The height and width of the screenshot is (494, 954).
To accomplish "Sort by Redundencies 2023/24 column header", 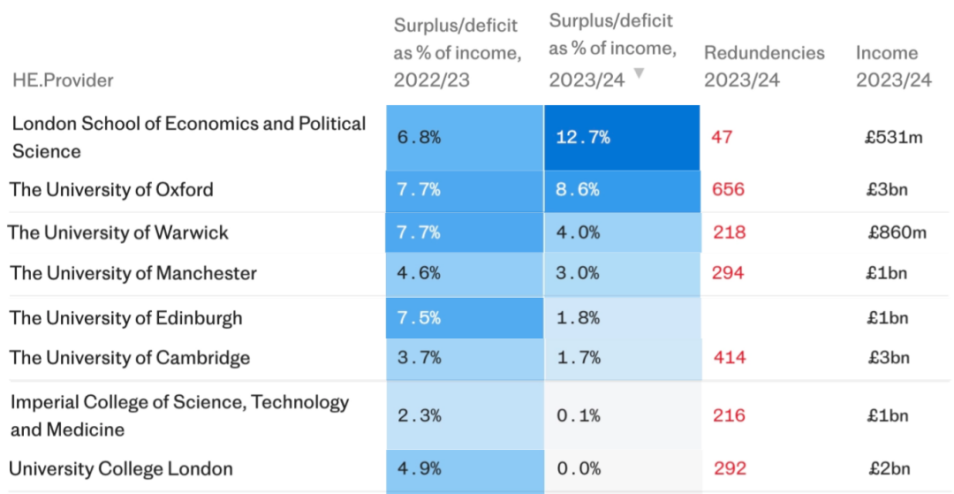I will point(764,66).
